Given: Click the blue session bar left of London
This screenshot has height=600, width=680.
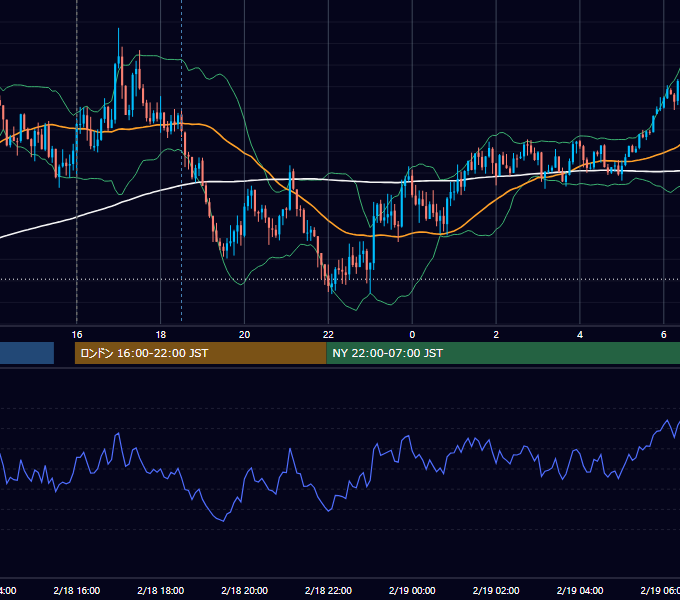Looking at the screenshot, I should pyautogui.click(x=27, y=353).
